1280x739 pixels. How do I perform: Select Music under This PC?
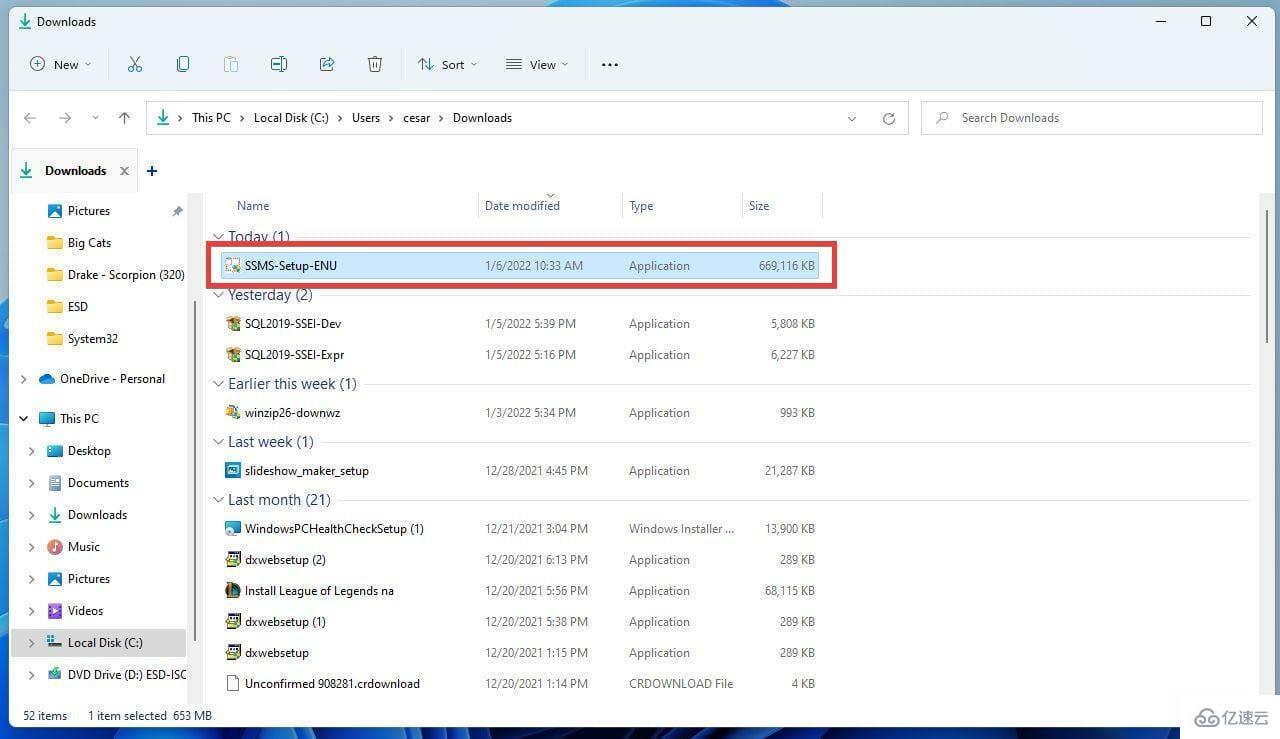tap(83, 547)
